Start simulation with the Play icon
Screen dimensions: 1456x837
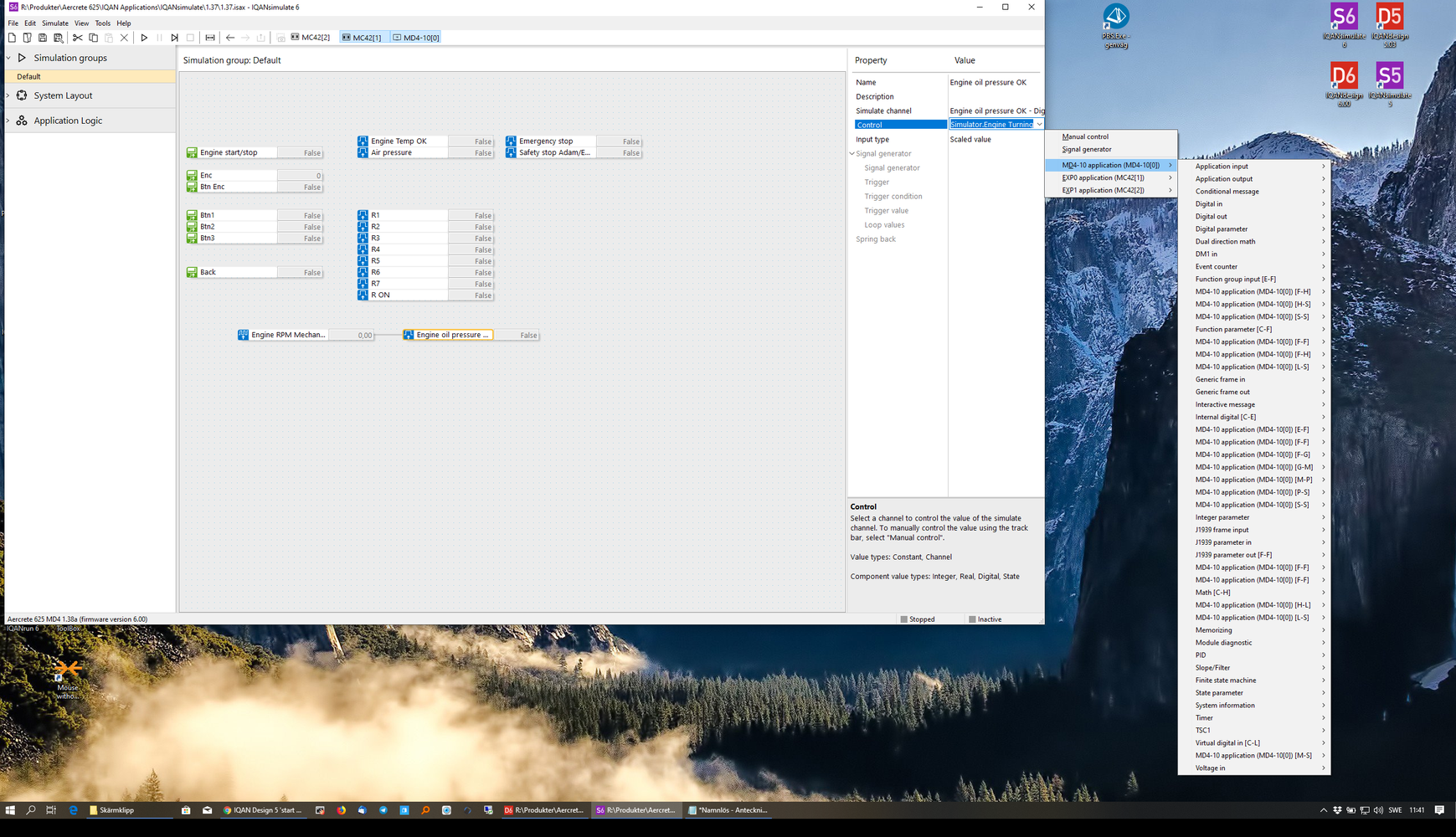[x=144, y=38]
